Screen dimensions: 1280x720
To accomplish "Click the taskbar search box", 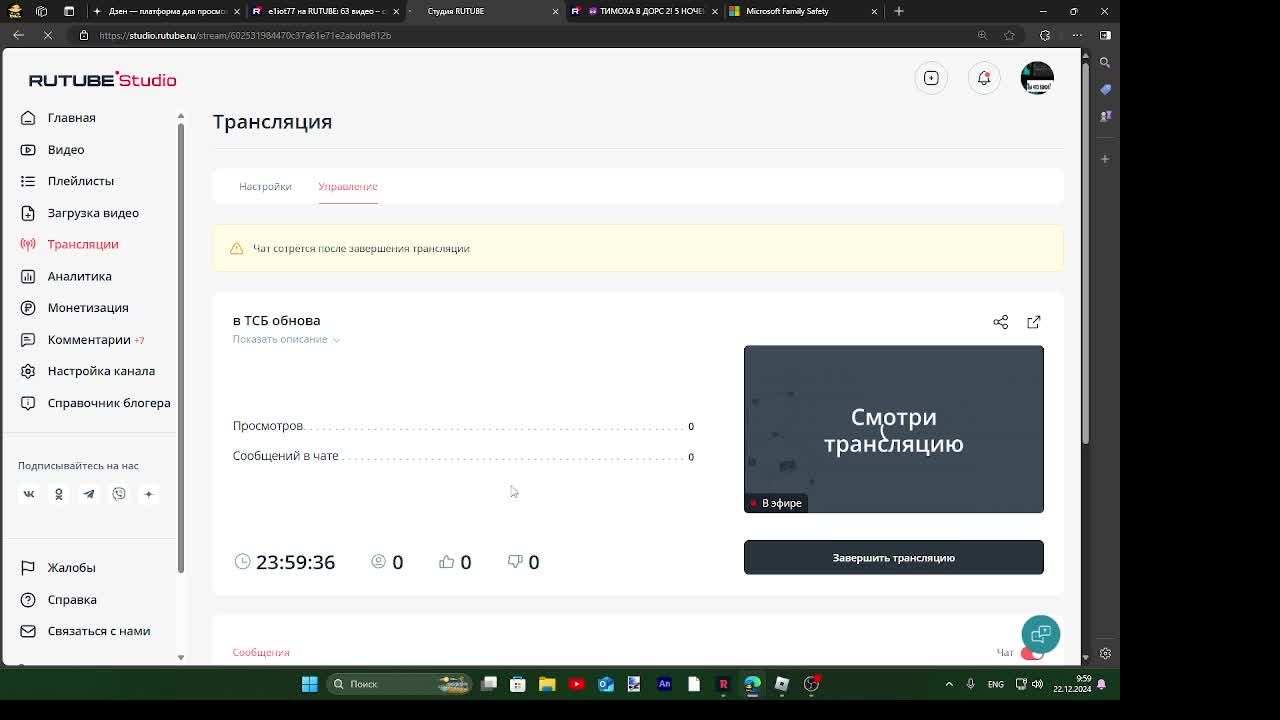I will pyautogui.click(x=399, y=684).
